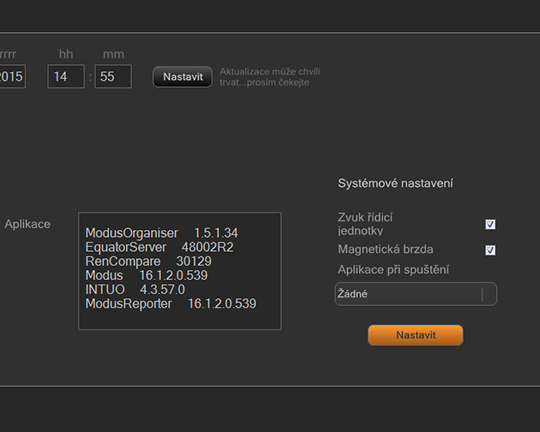Select the INTUO 4.3.57.0 entry
This screenshot has width=540, height=432.
135,290
